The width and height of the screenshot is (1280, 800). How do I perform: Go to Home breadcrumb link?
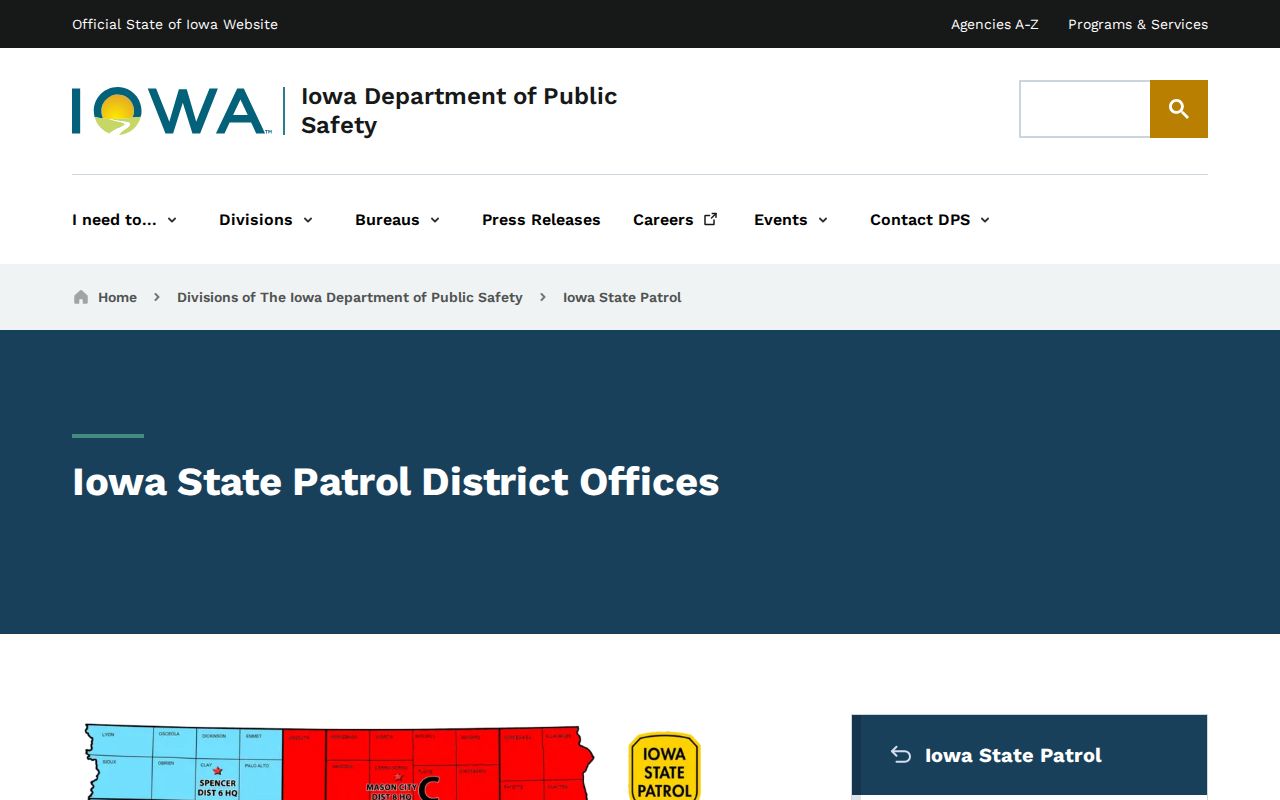point(117,297)
